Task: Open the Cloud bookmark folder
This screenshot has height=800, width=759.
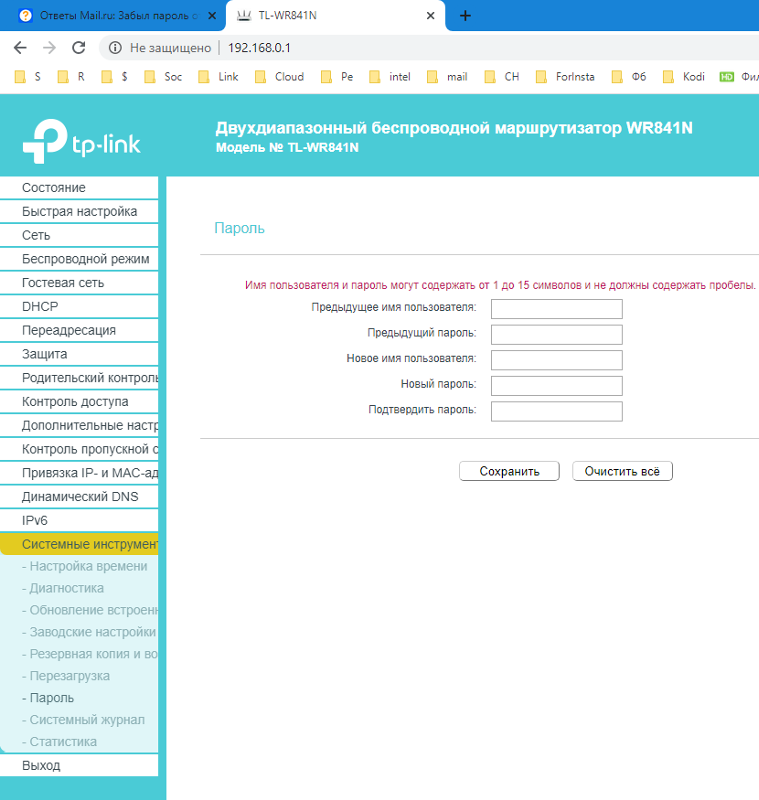Action: pos(280,77)
